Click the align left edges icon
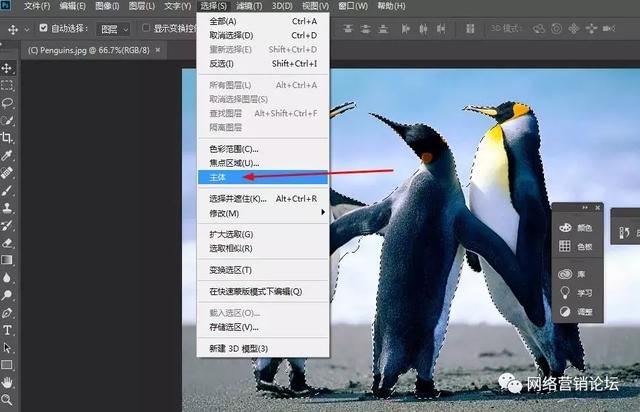The width and height of the screenshot is (640, 412). click(405, 29)
